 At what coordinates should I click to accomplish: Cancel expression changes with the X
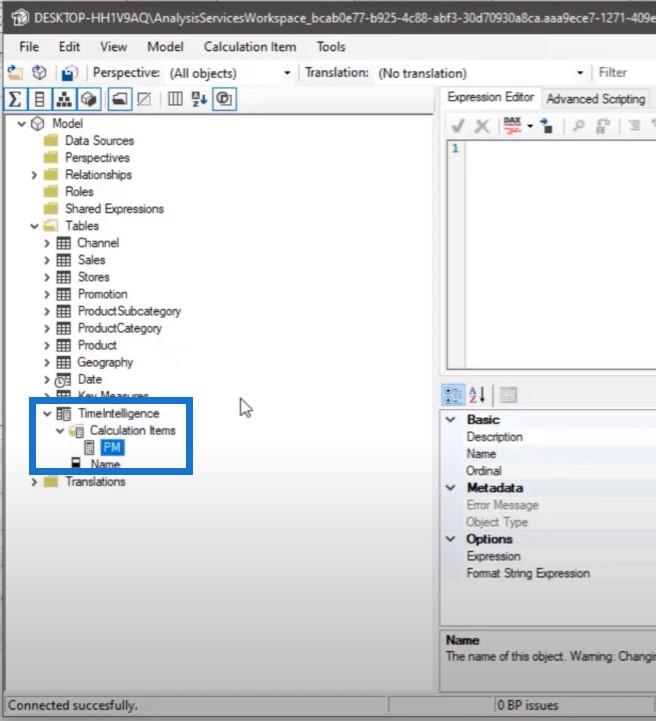point(482,126)
